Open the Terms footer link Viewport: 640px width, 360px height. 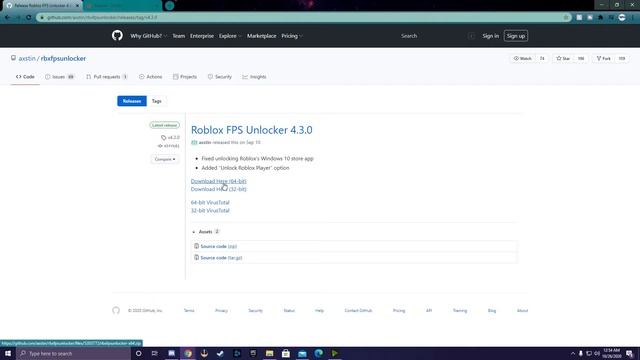(x=189, y=311)
